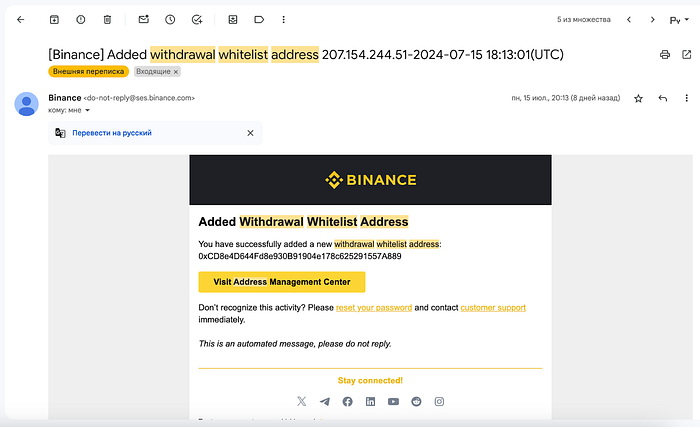
Task: Open Binance's Telegram social icon
Action: tap(325, 402)
